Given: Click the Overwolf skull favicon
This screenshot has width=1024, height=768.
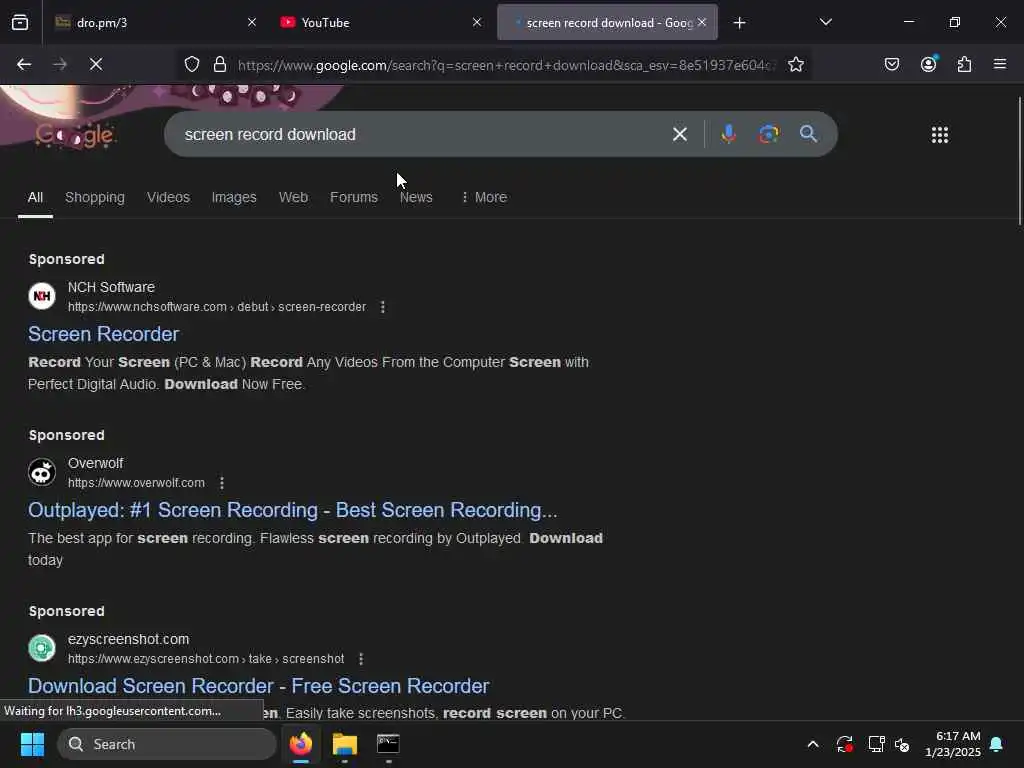Looking at the screenshot, I should pos(42,472).
